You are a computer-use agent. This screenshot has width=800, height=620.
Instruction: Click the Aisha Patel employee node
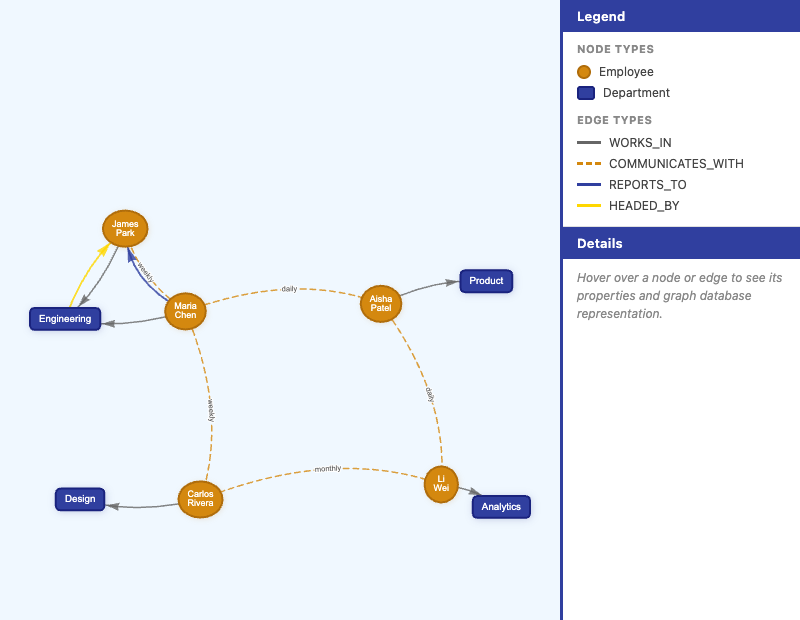click(x=381, y=303)
